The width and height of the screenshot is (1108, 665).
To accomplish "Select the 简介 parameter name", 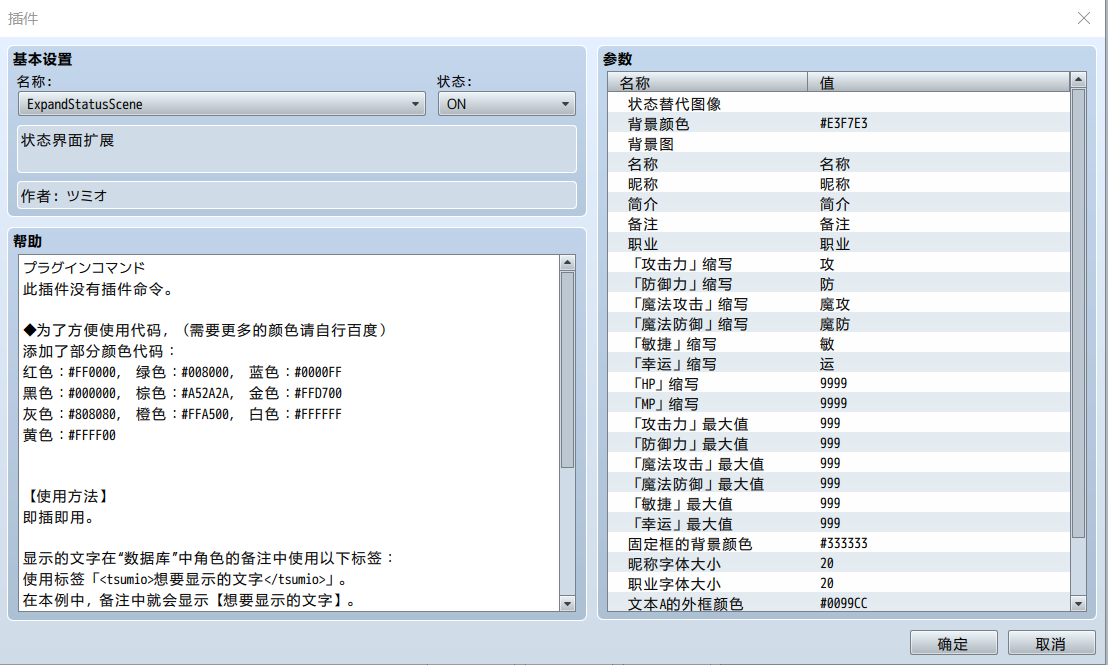I will [x=642, y=204].
